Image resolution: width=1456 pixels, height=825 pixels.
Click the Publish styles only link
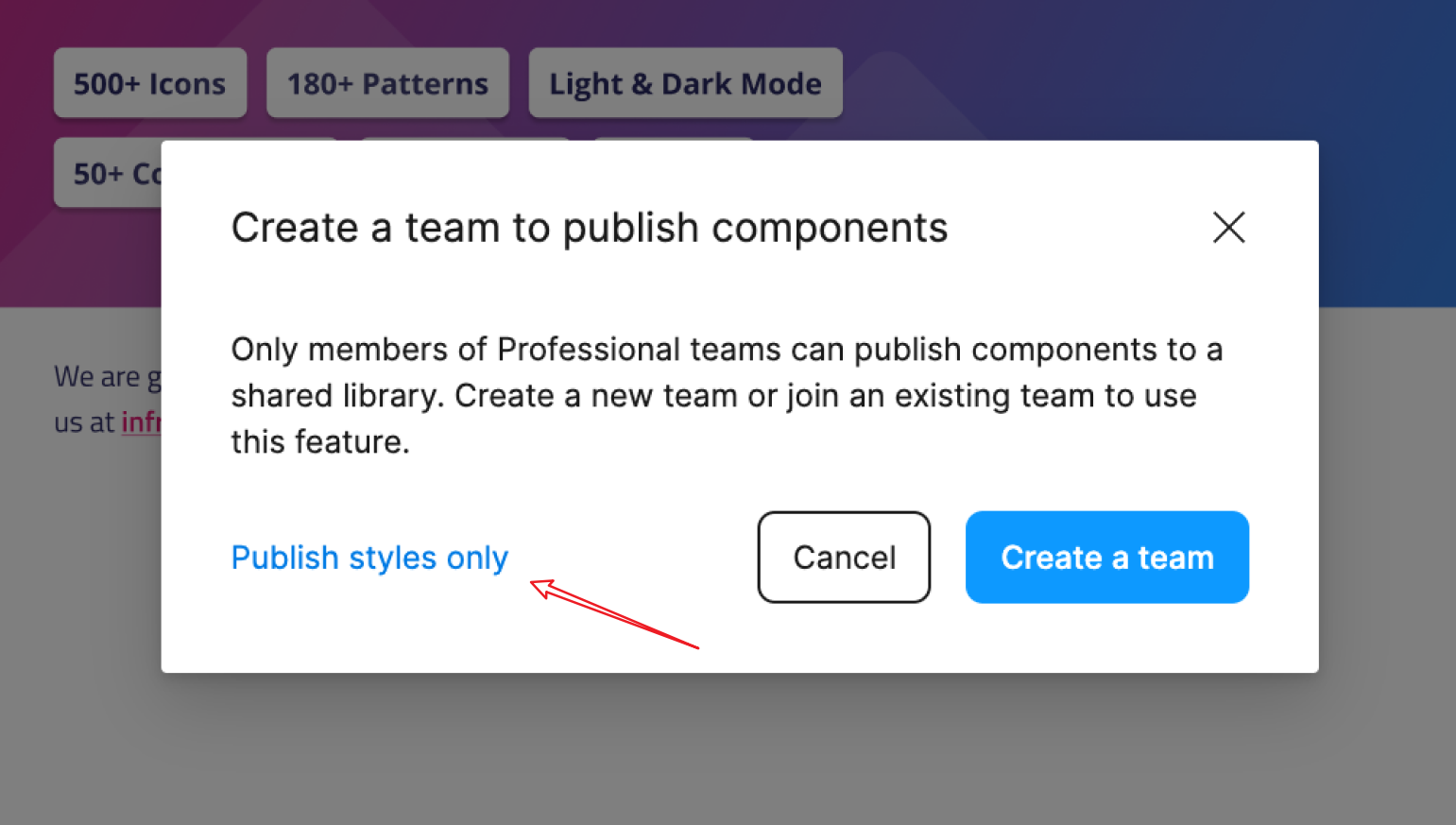coord(369,558)
